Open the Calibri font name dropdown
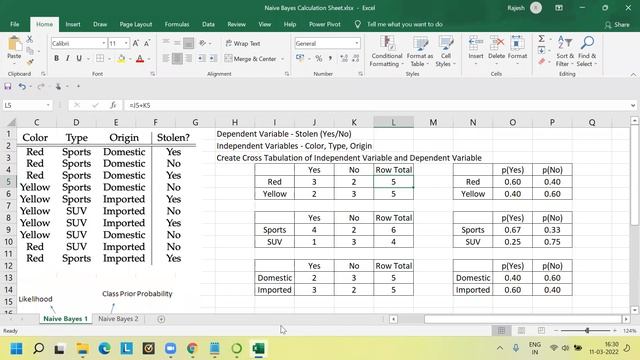The height and width of the screenshot is (360, 640). coord(104,43)
